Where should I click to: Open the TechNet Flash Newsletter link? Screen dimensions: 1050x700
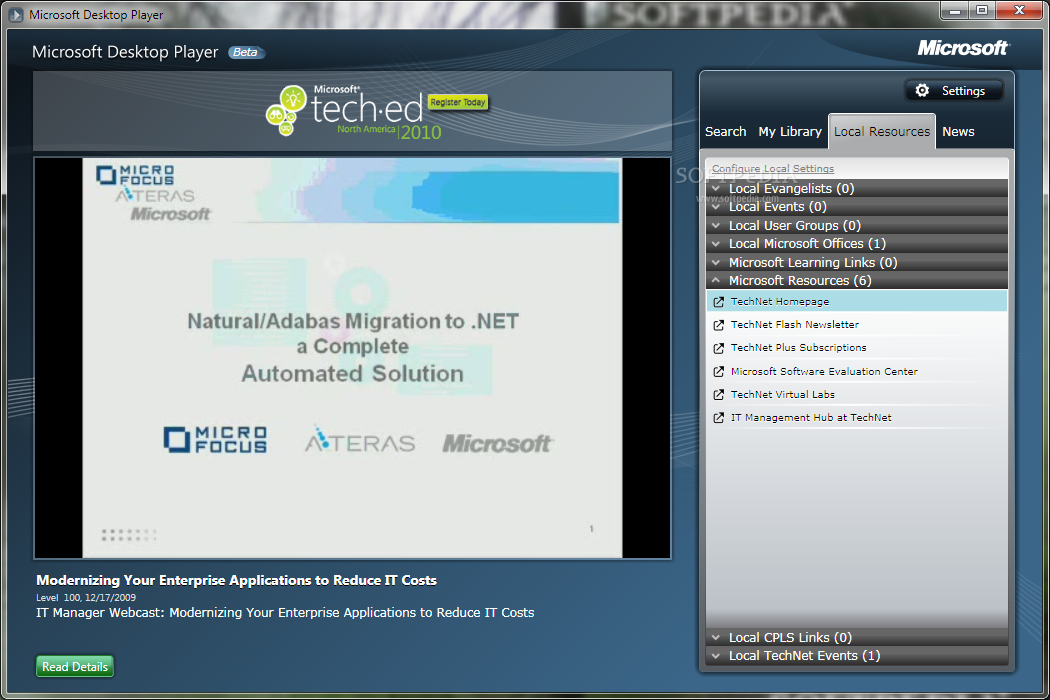pyautogui.click(x=794, y=325)
